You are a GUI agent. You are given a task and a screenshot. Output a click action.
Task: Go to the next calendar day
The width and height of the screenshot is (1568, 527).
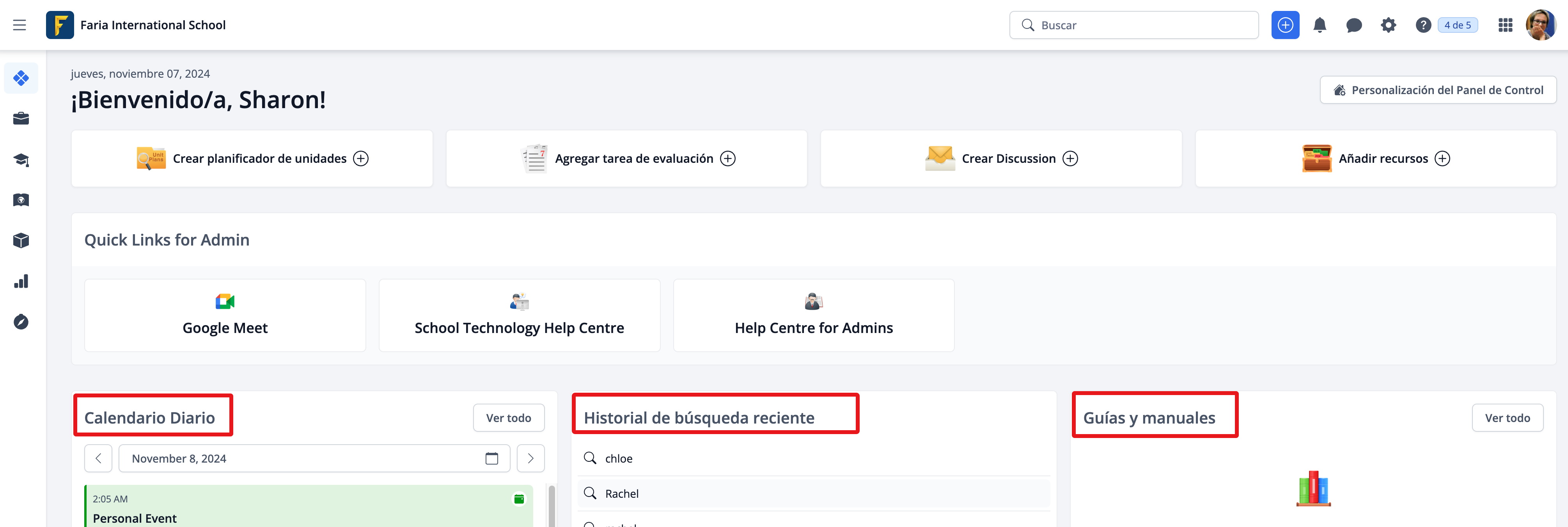click(x=530, y=458)
